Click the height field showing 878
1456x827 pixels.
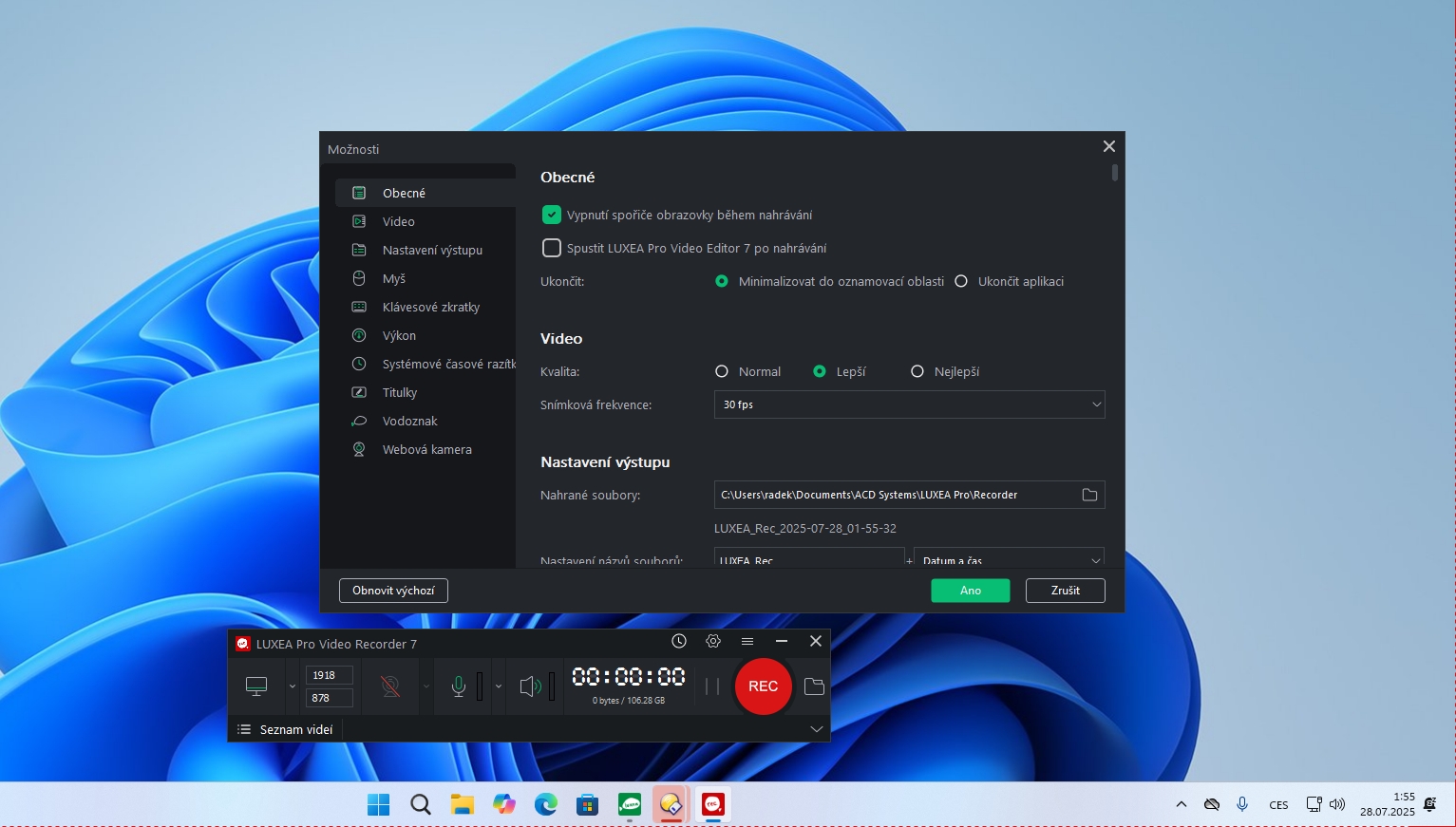click(330, 698)
